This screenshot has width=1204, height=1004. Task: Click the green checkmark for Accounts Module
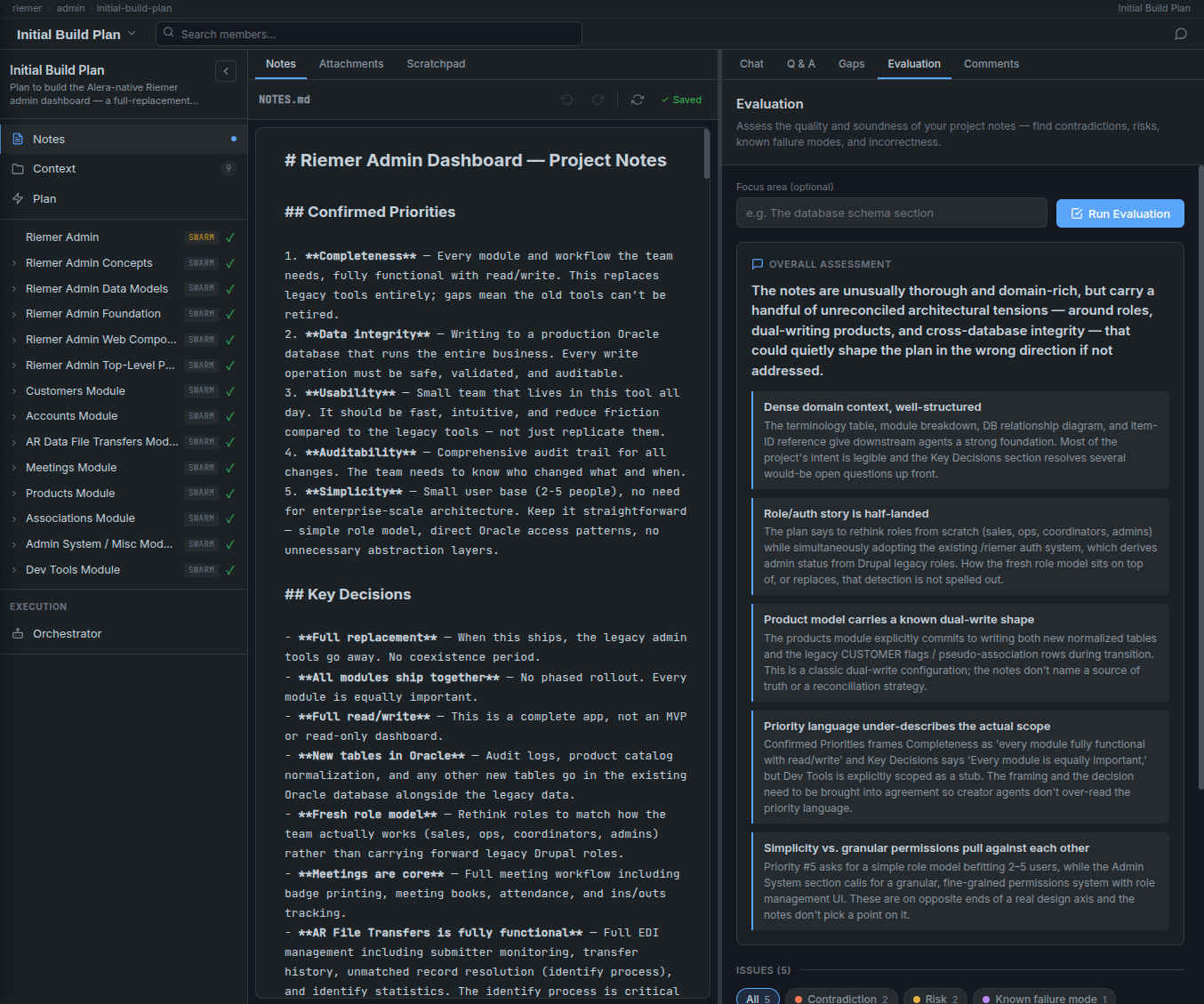[x=230, y=416]
